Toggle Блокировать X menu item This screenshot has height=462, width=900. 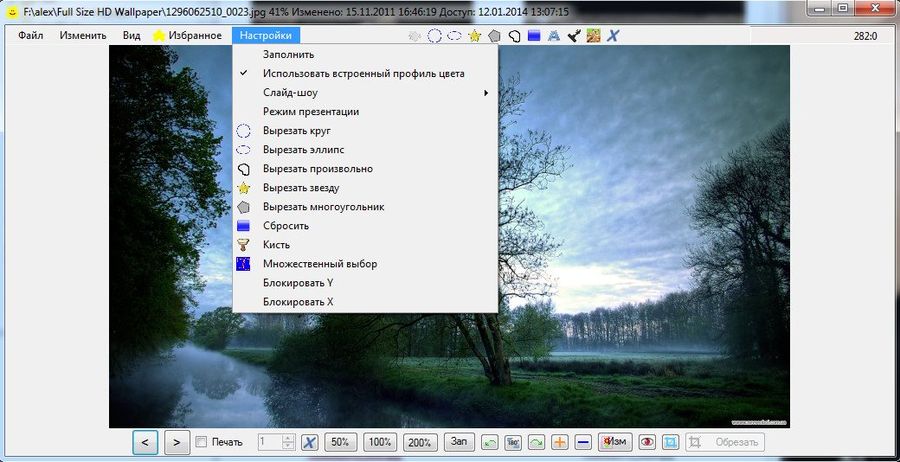364,301
